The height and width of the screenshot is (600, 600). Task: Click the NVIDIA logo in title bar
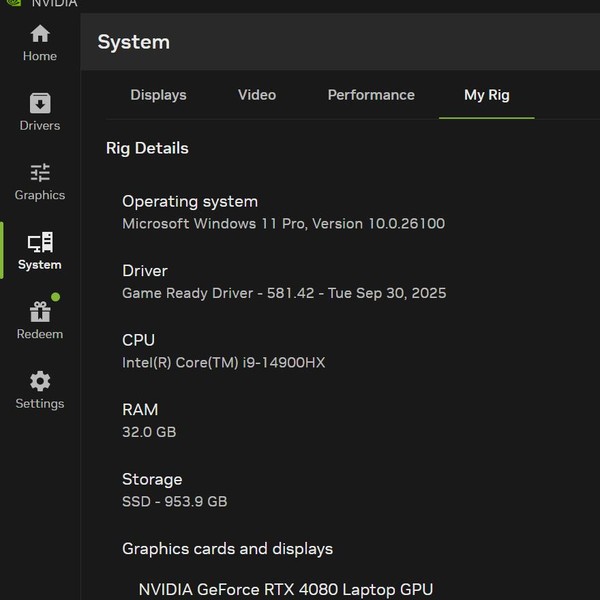tap(13, 3)
